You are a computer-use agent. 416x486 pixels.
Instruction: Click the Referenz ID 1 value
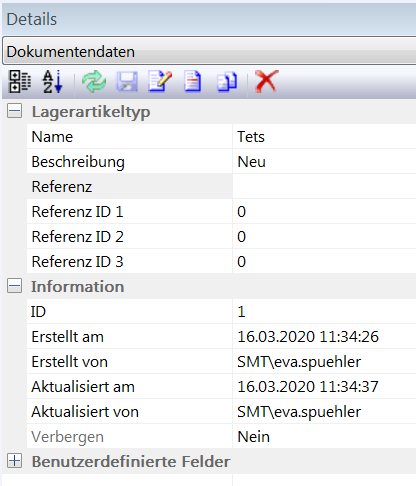(324, 212)
